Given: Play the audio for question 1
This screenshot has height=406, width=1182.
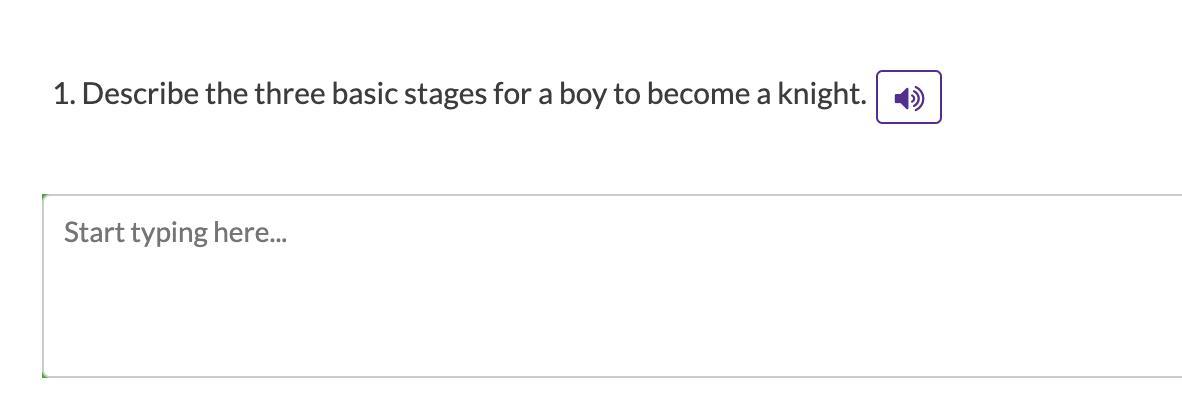Looking at the screenshot, I should click(x=908, y=97).
